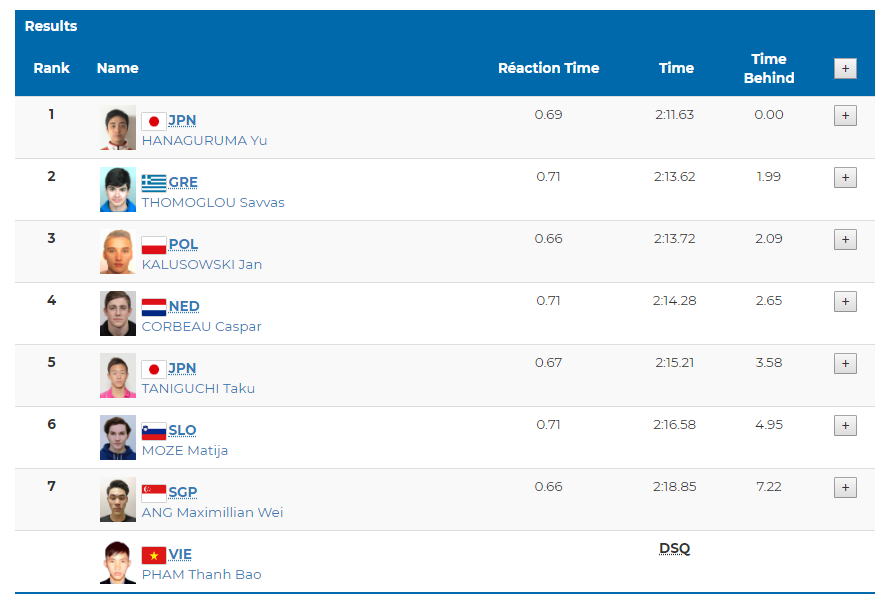
Task: Click the Vietnam flag icon
Action: (x=154, y=555)
